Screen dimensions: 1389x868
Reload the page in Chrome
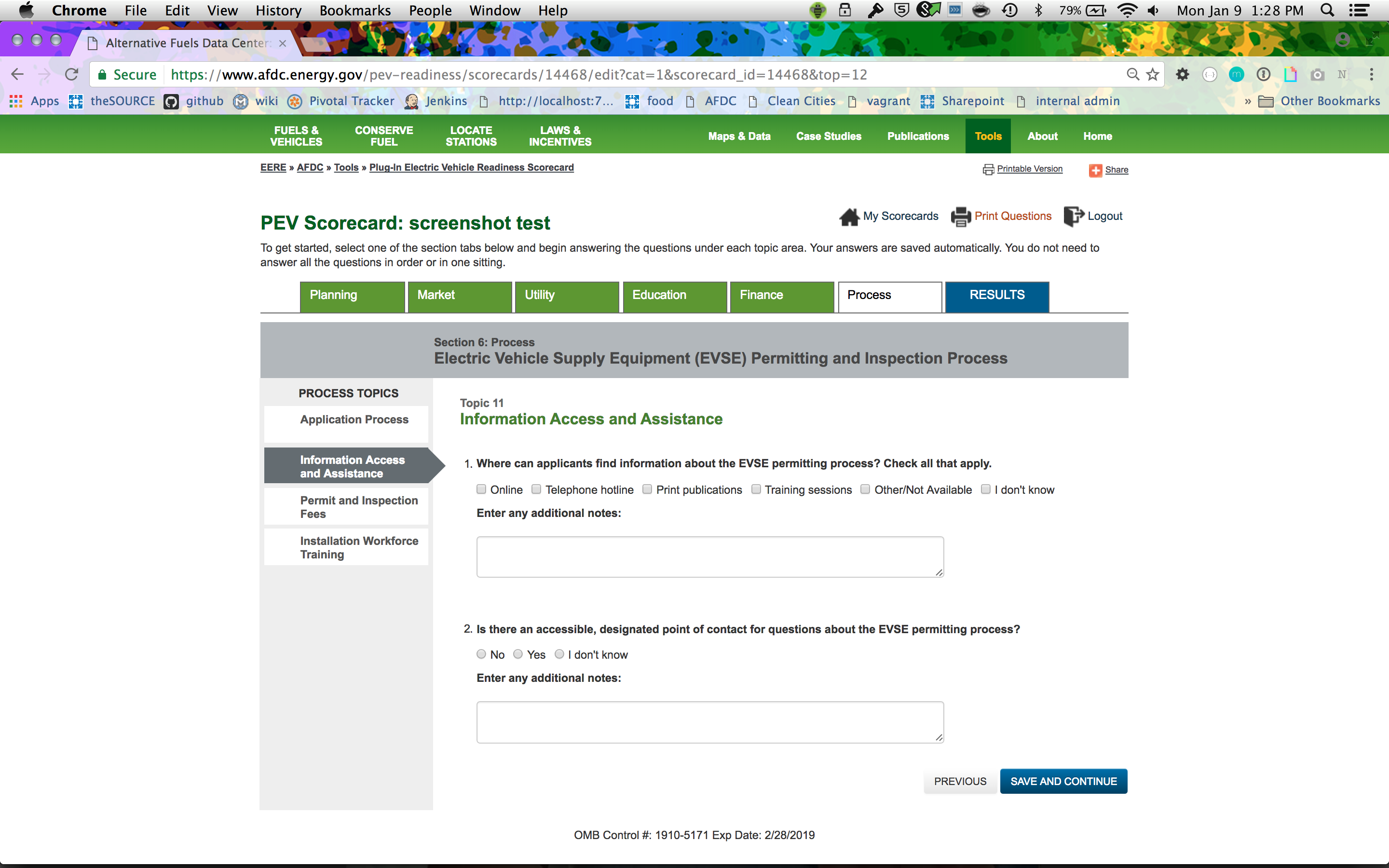coord(72,75)
